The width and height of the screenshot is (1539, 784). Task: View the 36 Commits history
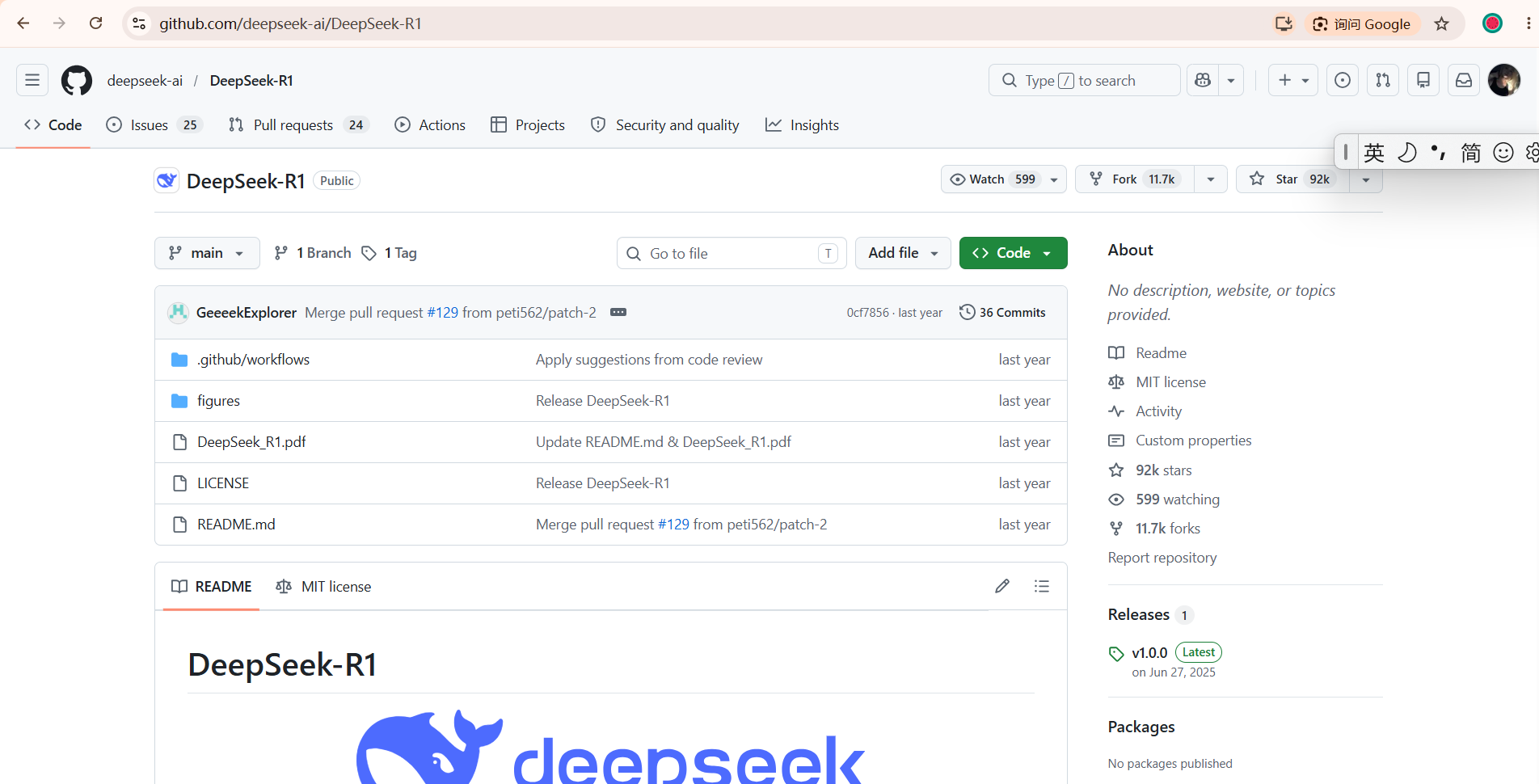tap(1002, 312)
